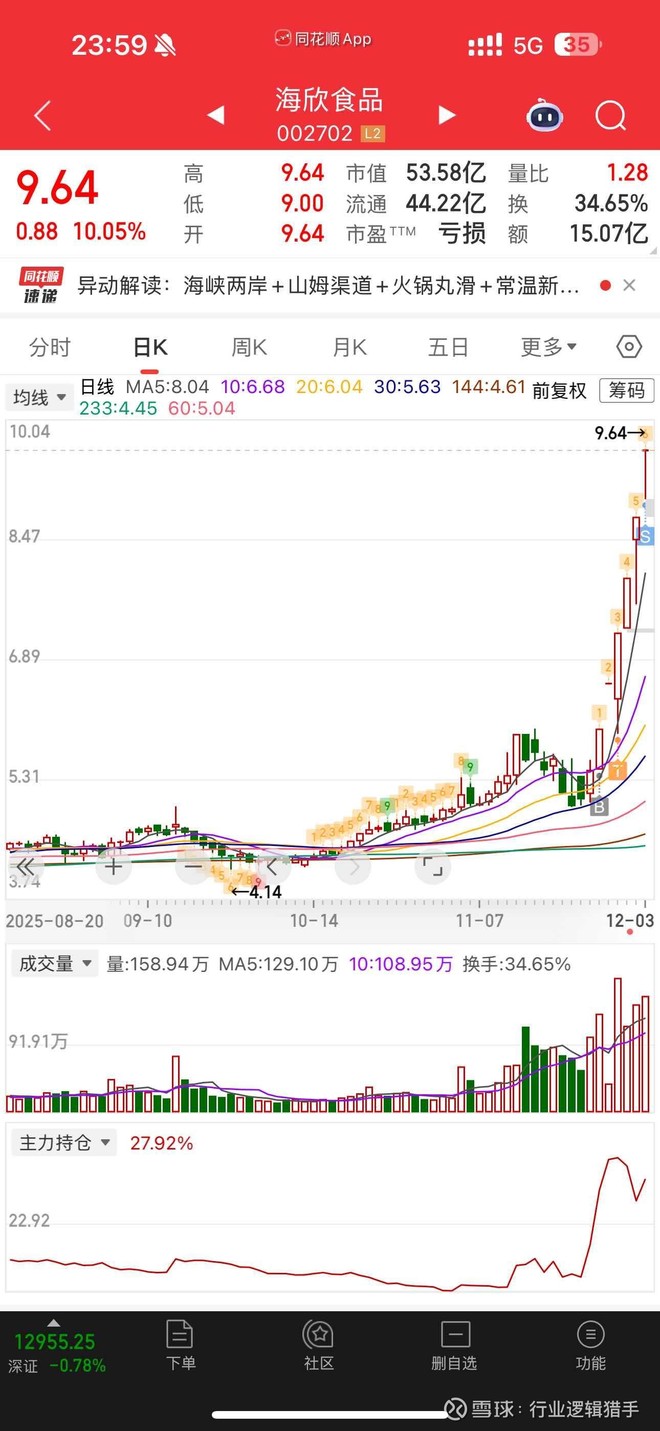
Task: Move chart left with chevron button
Action: pyautogui.click(x=272, y=867)
